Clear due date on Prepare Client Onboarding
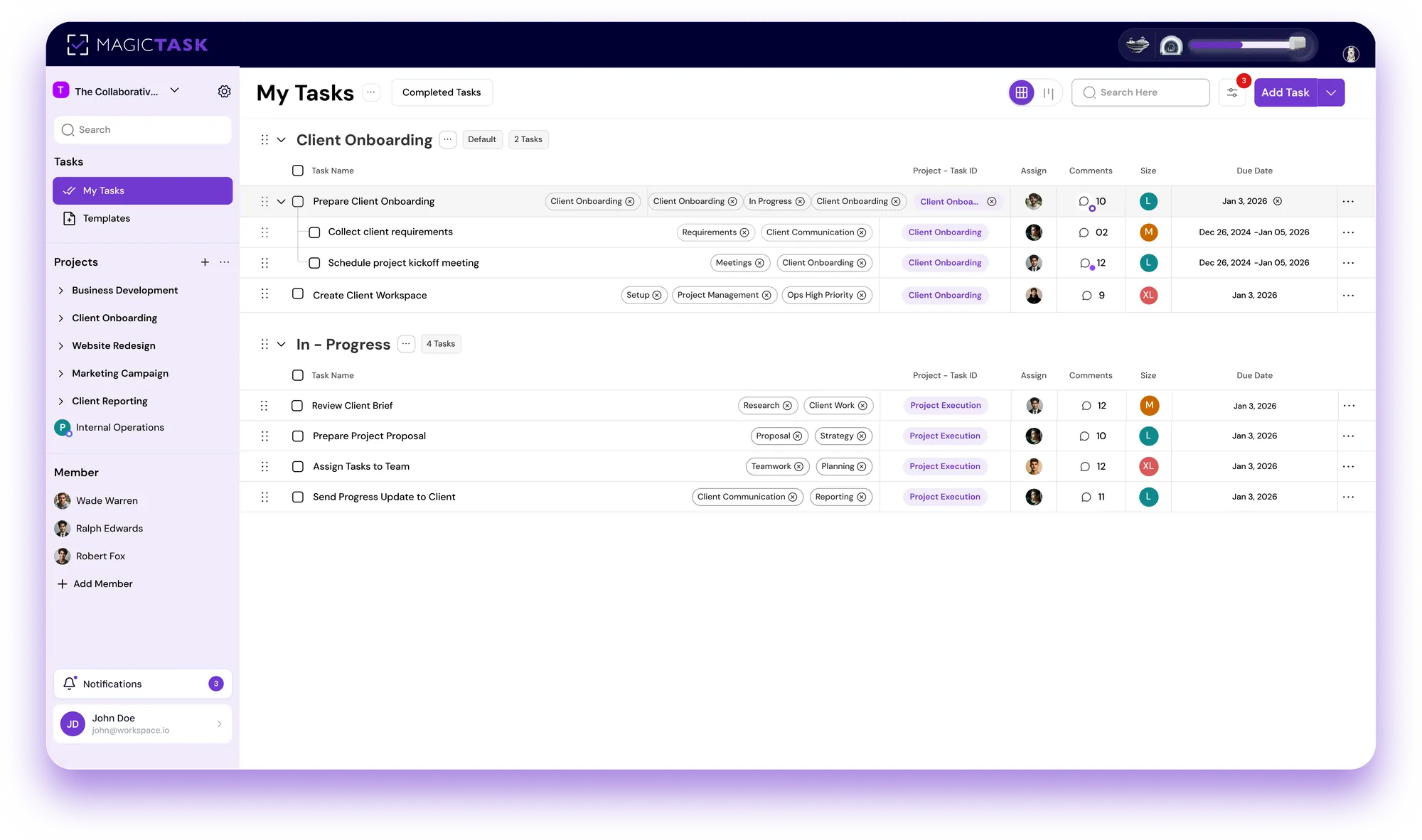The height and width of the screenshot is (840, 1422). pyautogui.click(x=1278, y=201)
